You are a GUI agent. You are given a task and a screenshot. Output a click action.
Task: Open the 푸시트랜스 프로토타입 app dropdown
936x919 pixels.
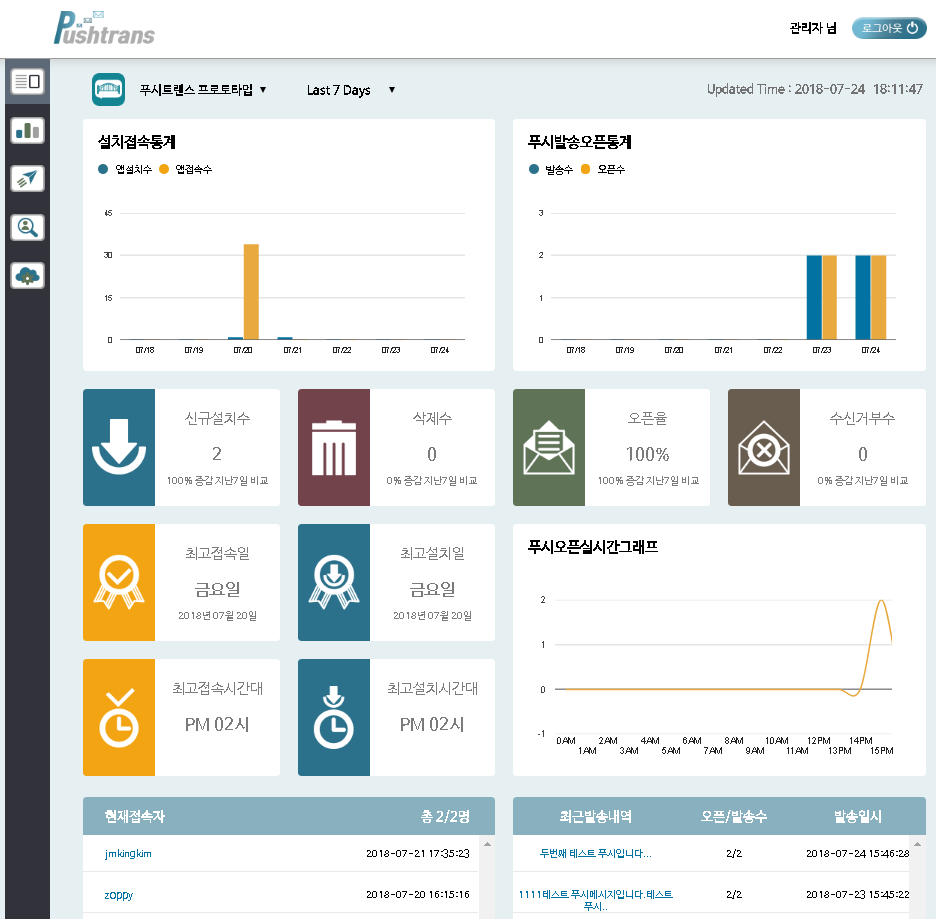(203, 90)
